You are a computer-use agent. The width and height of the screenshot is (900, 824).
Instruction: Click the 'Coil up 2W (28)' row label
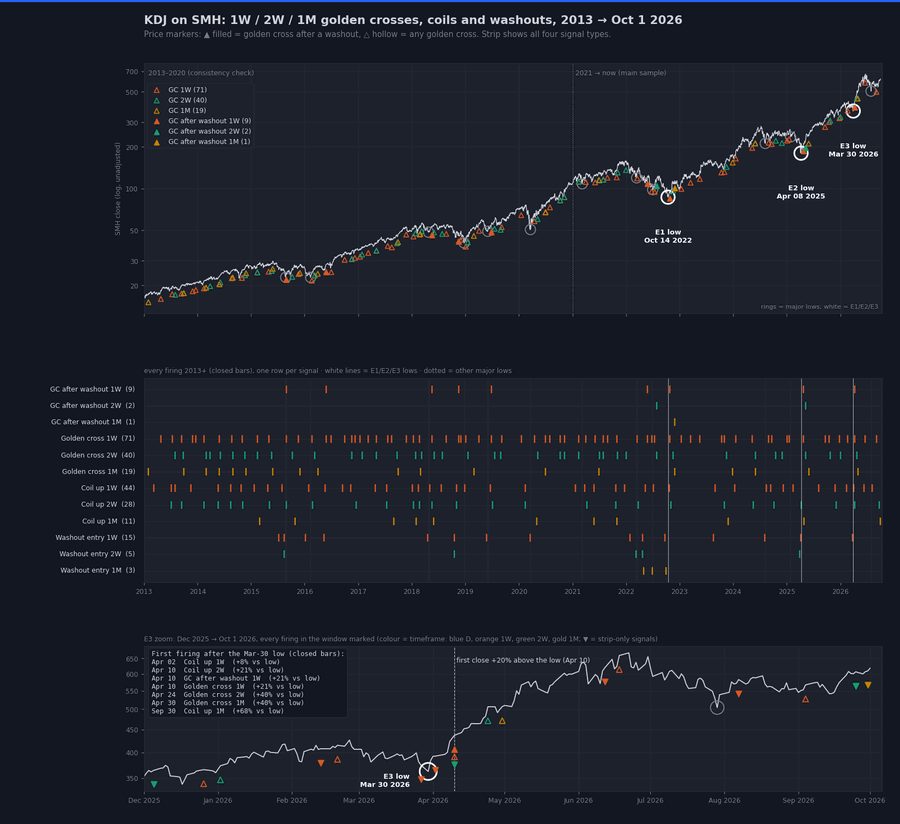coord(108,504)
